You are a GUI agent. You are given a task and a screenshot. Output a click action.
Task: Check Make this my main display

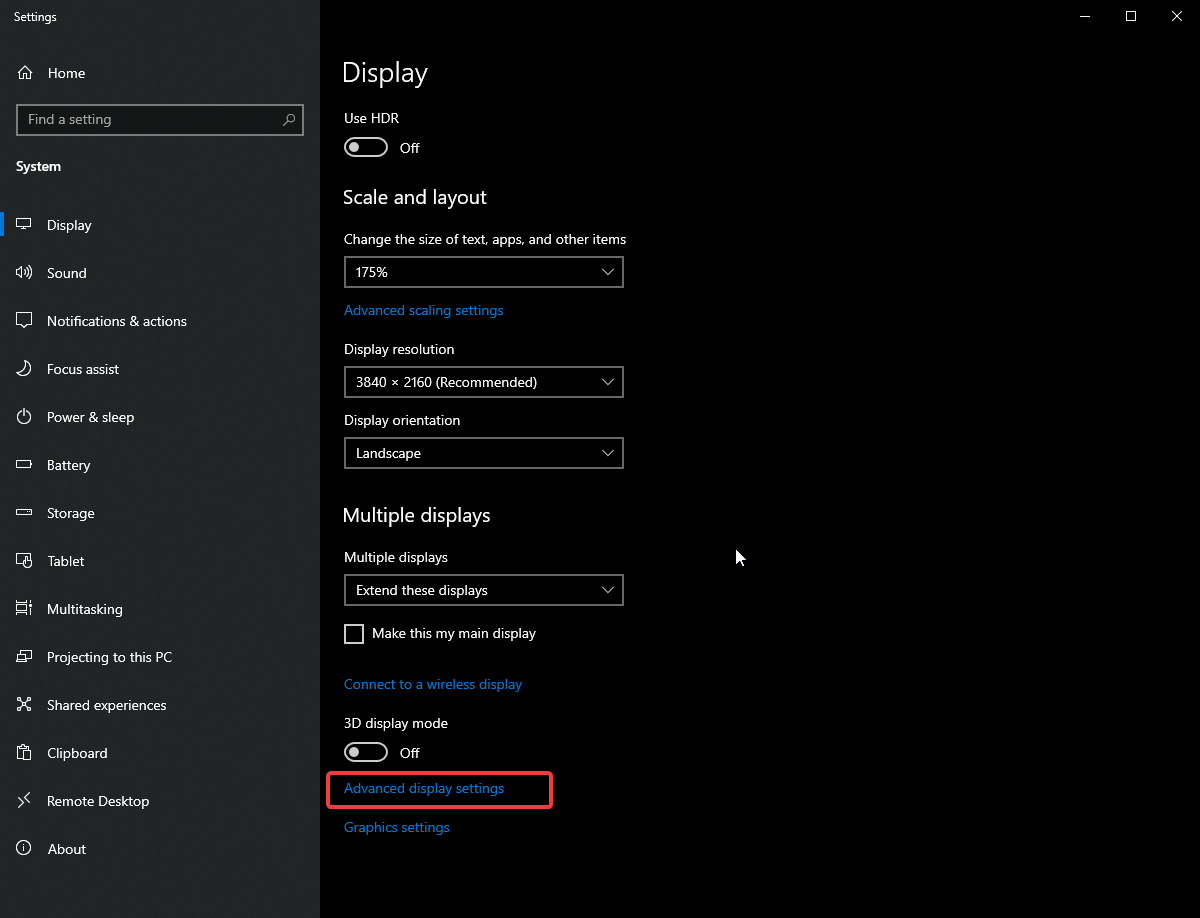click(x=354, y=634)
